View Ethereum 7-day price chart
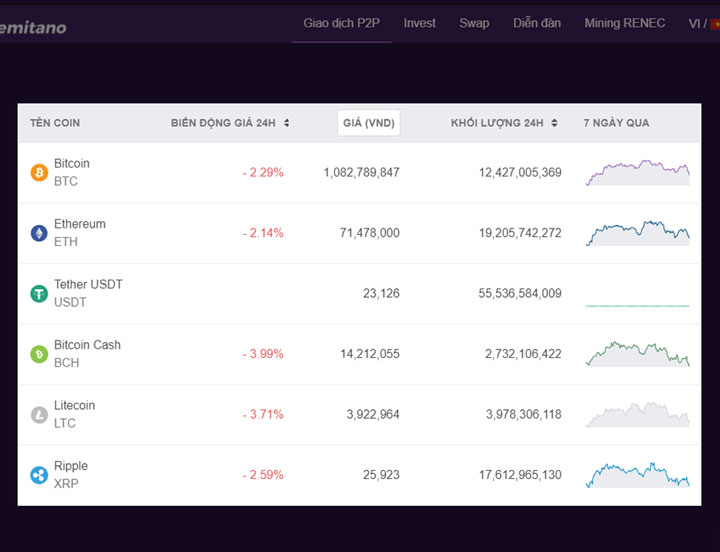 [x=637, y=233]
